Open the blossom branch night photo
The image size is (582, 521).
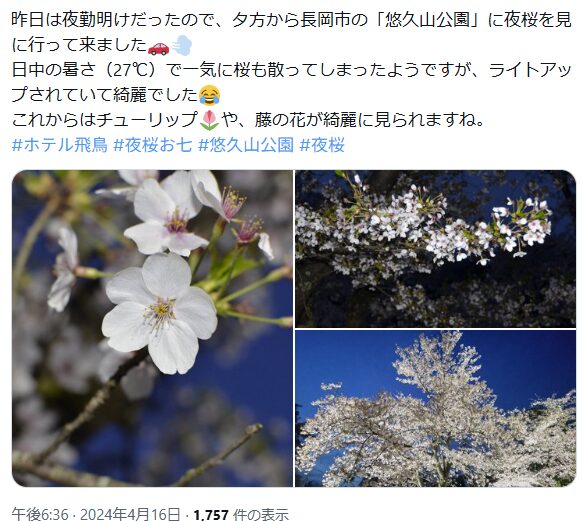tap(435, 249)
